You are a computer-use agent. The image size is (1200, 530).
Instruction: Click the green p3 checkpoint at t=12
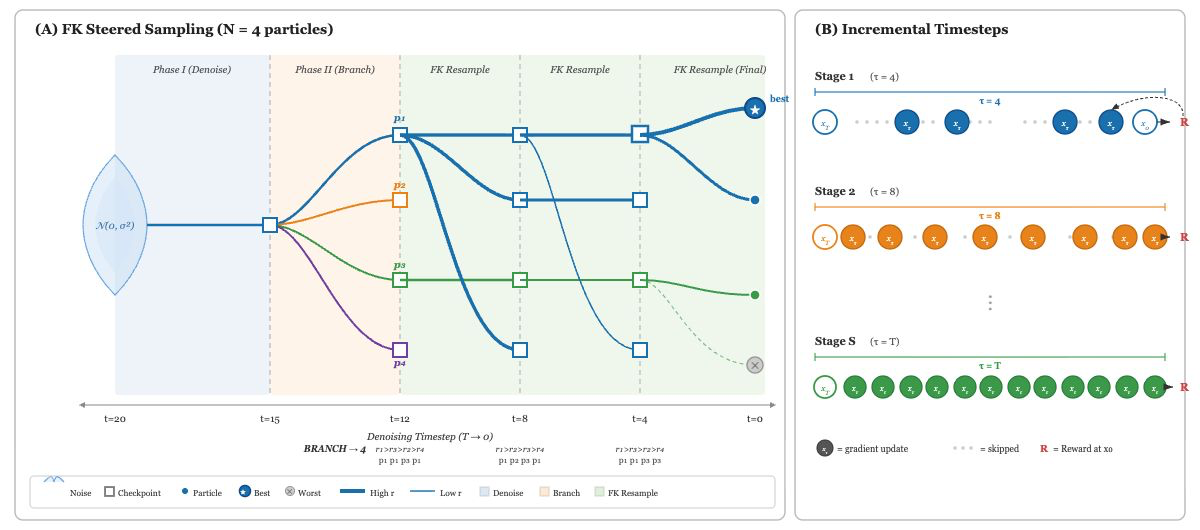[x=400, y=280]
